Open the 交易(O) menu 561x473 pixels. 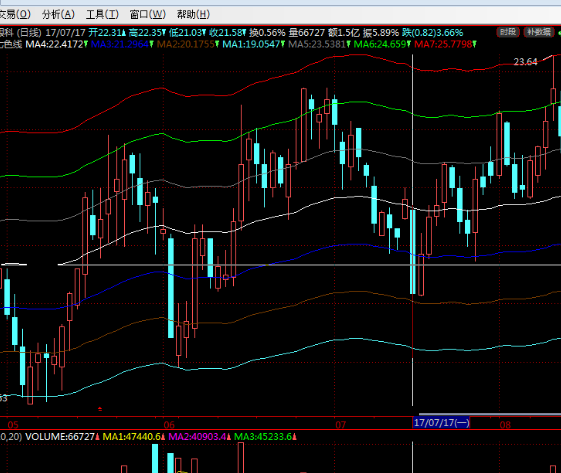click(x=15, y=15)
